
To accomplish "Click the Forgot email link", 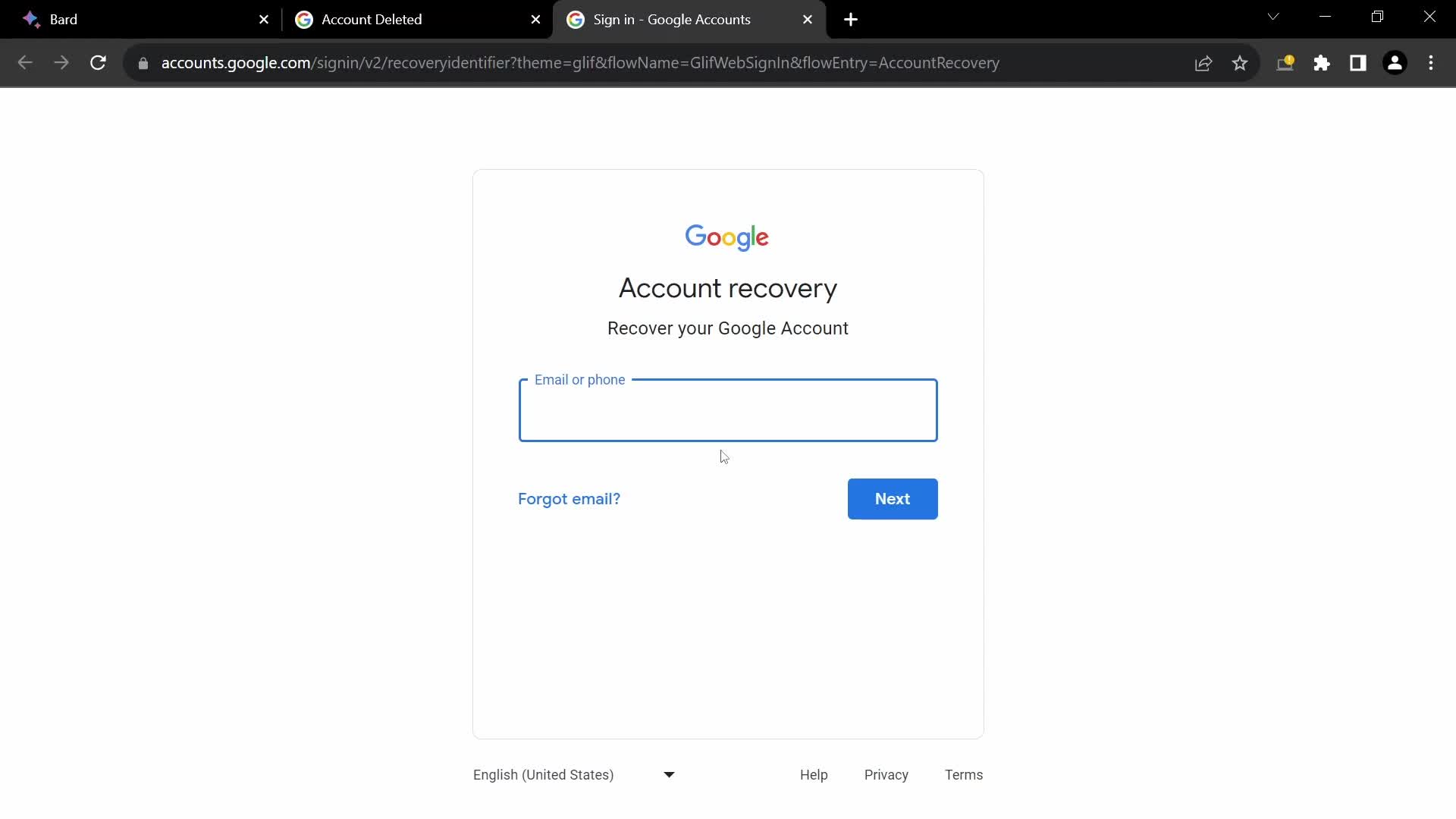I will tap(569, 498).
